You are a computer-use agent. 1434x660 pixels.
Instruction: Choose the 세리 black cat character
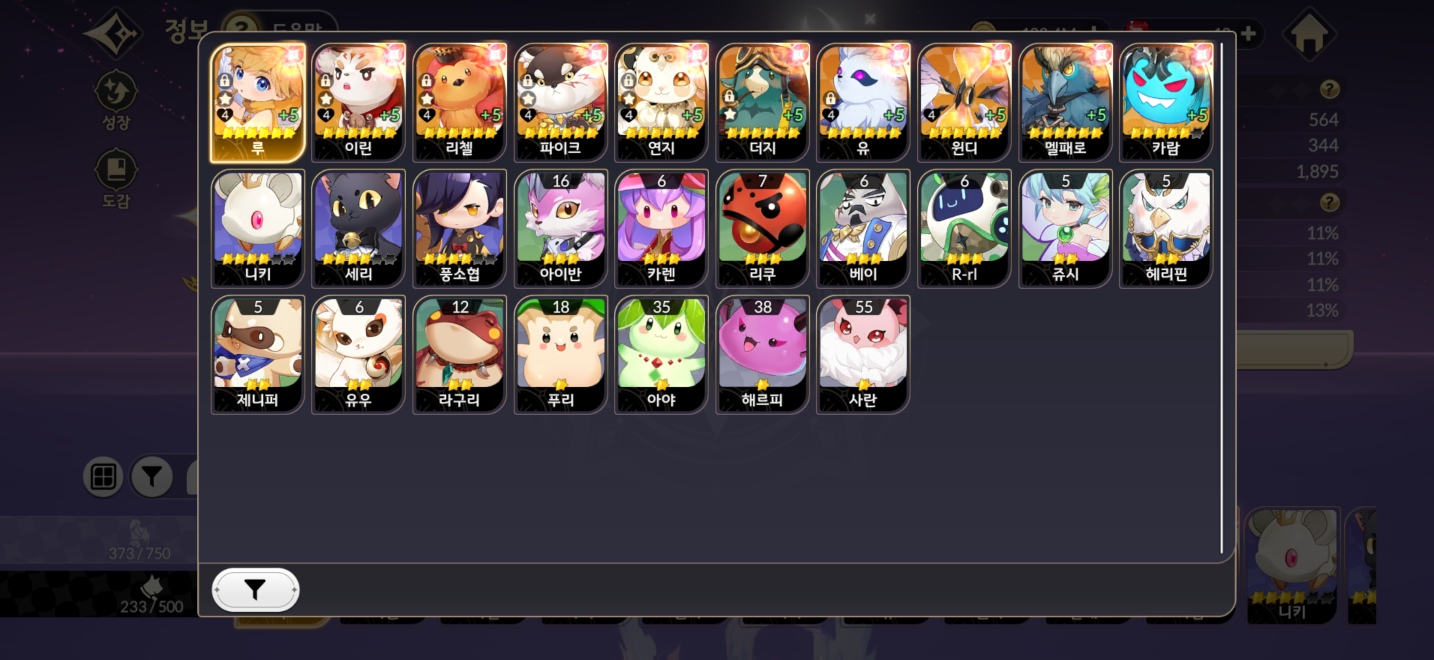359,229
